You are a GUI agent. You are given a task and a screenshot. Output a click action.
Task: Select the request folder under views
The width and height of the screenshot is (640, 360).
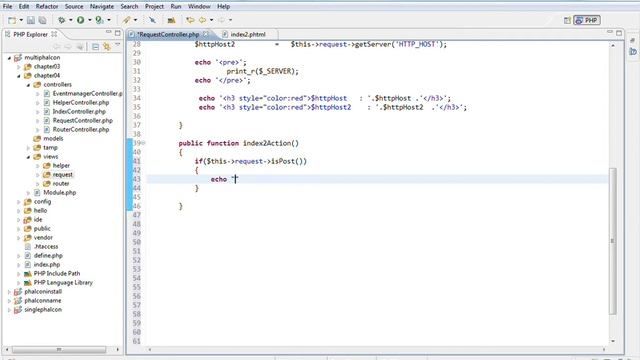point(62,175)
